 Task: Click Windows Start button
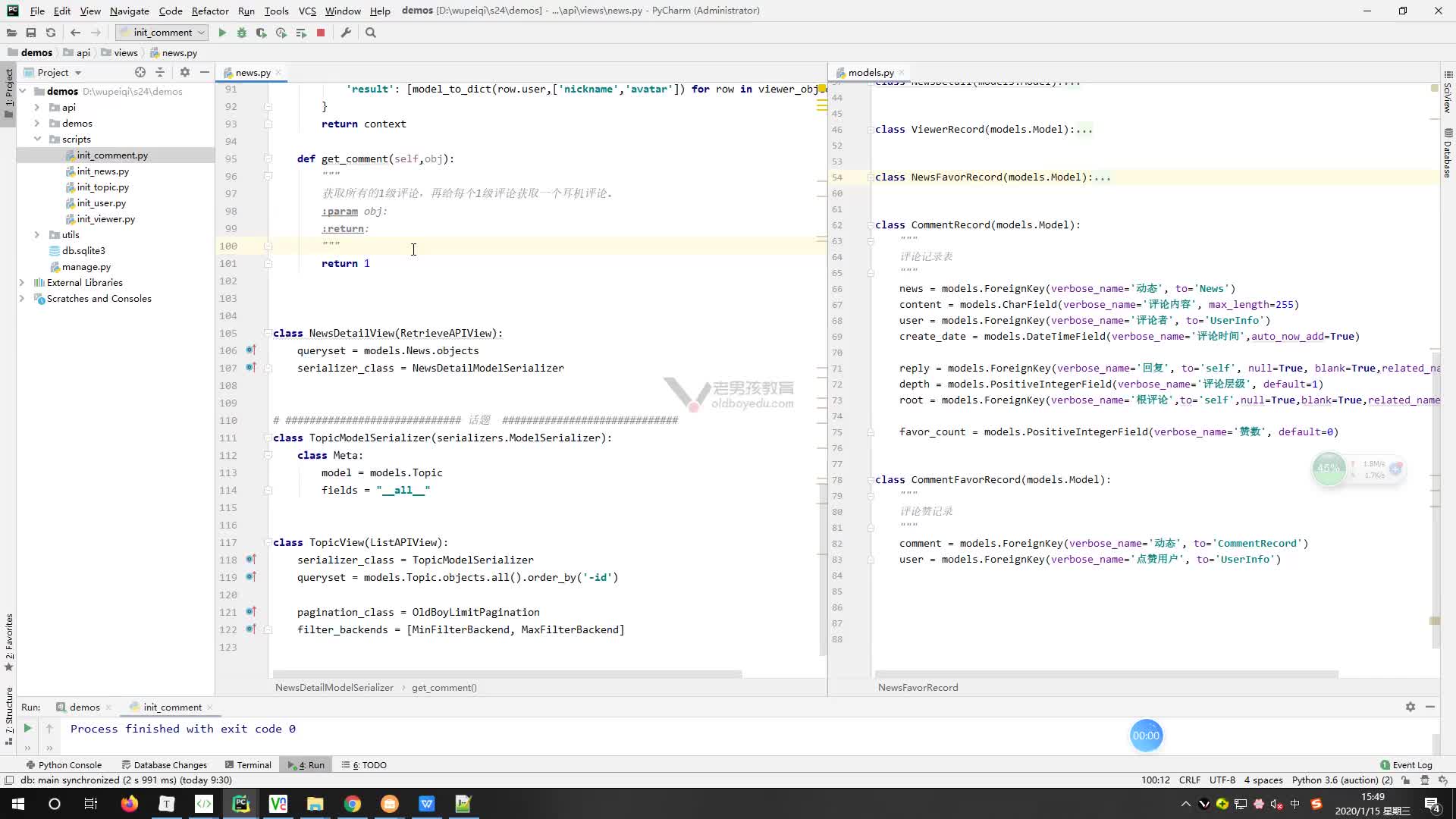click(18, 804)
